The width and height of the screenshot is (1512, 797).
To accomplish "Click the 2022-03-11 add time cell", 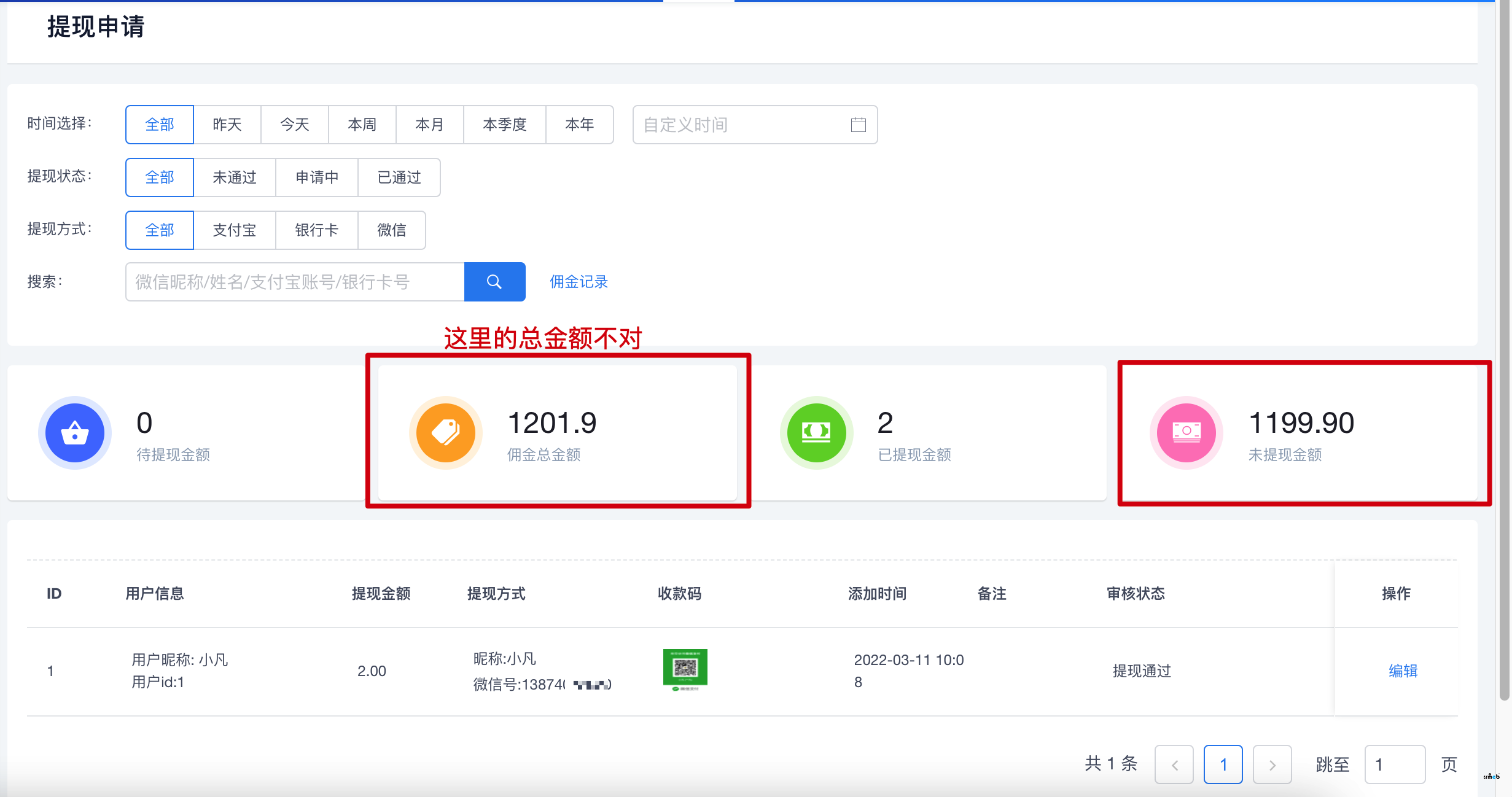I will coord(909,671).
